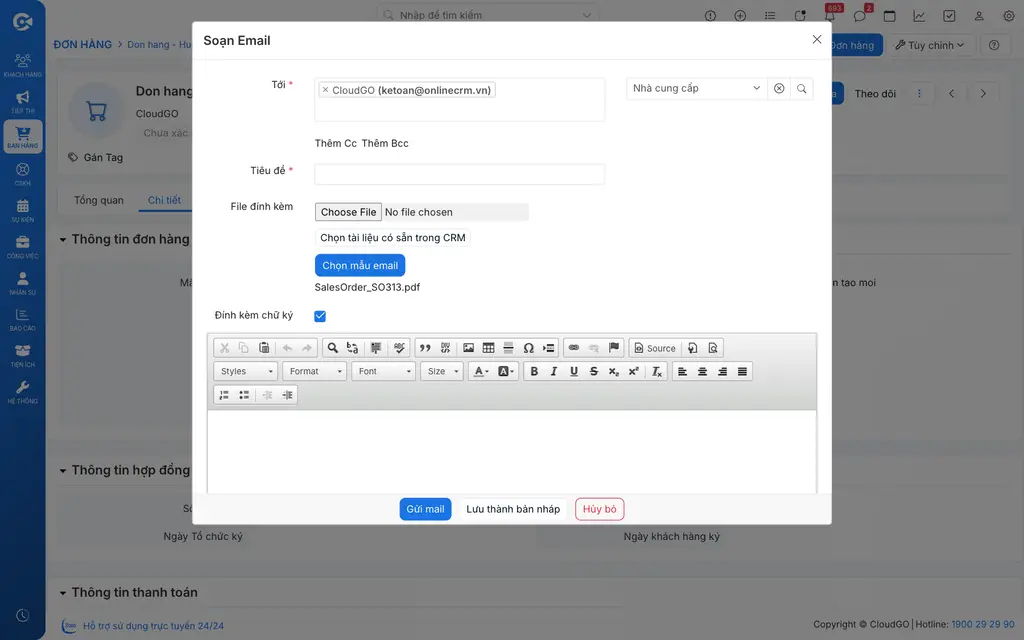
Task: Open CSKH module in sidebar
Action: pyautogui.click(x=23, y=174)
